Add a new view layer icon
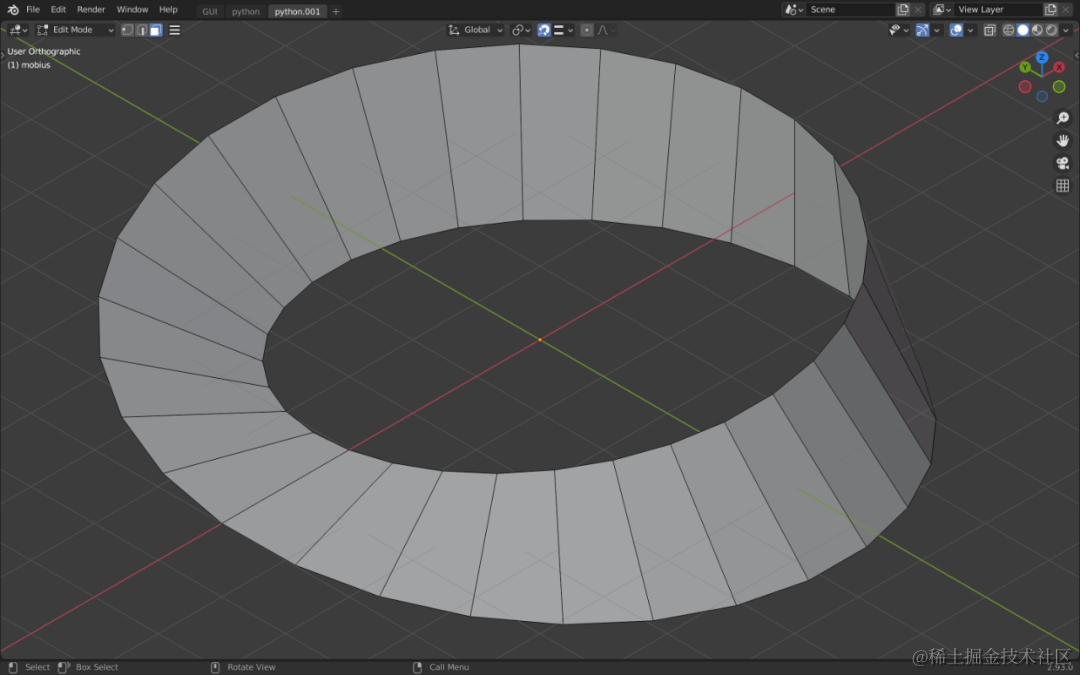 pos(1051,10)
